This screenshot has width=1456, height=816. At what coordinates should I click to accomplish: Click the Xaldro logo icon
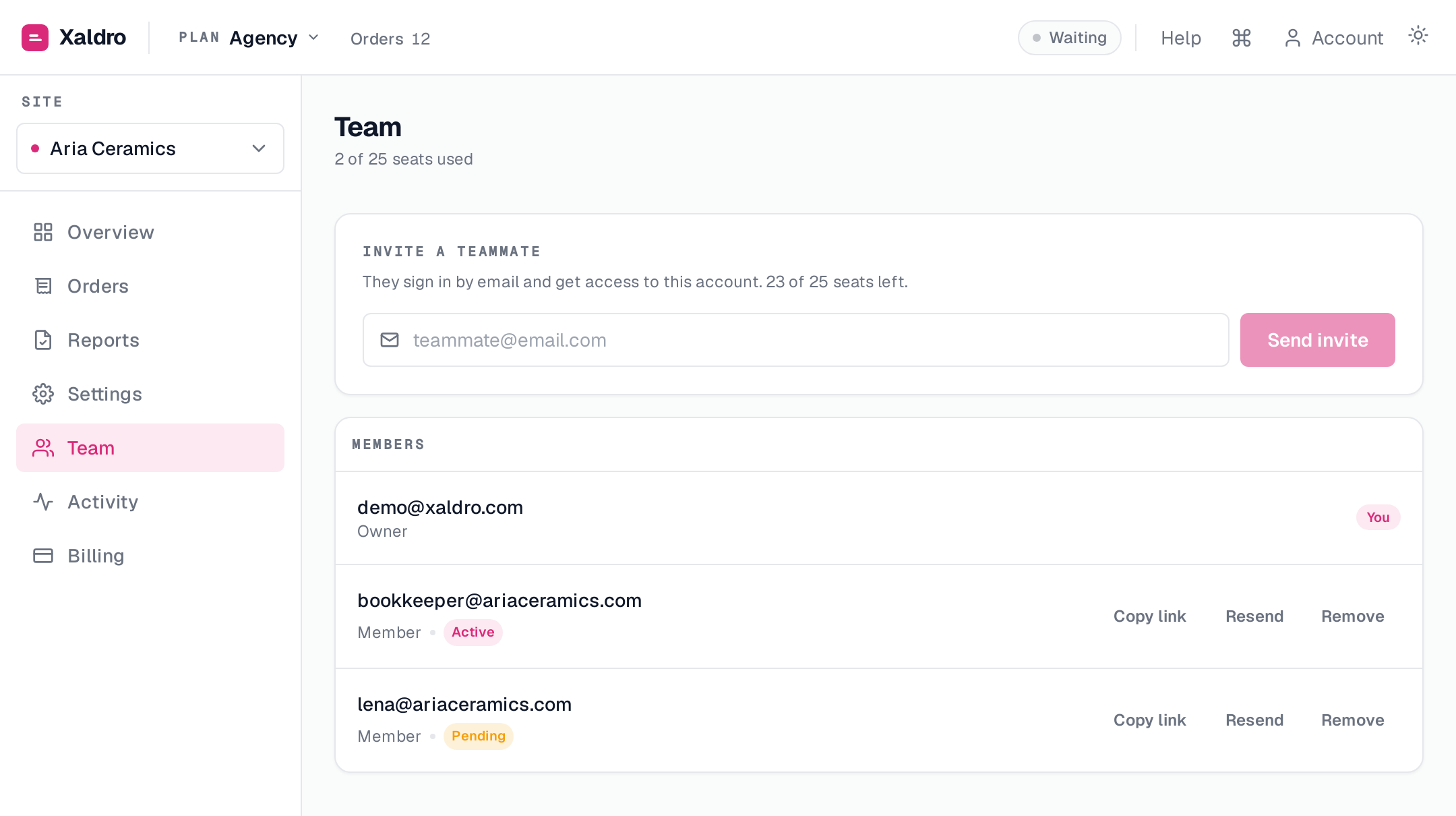35,38
